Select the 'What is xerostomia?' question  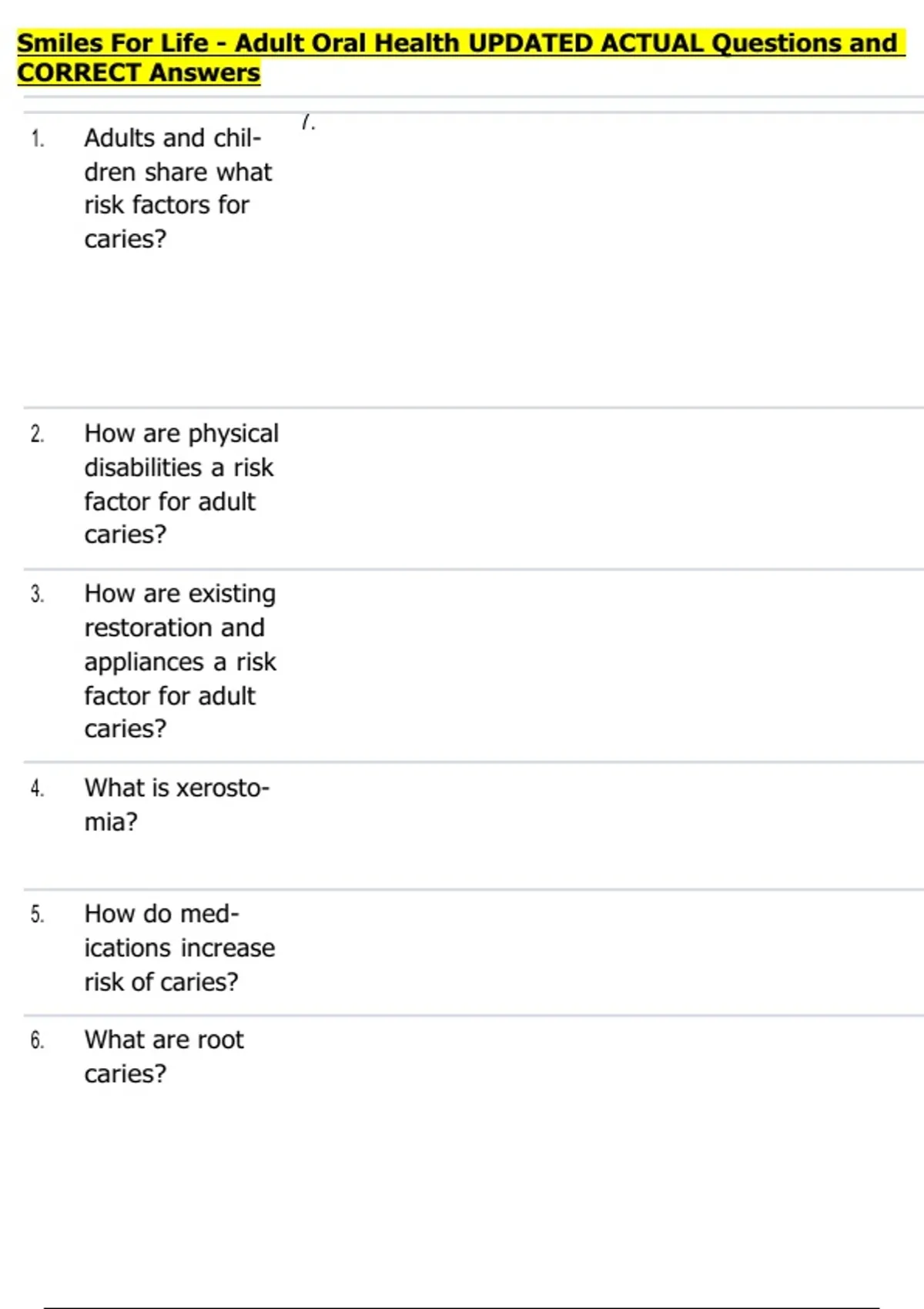tap(177, 805)
